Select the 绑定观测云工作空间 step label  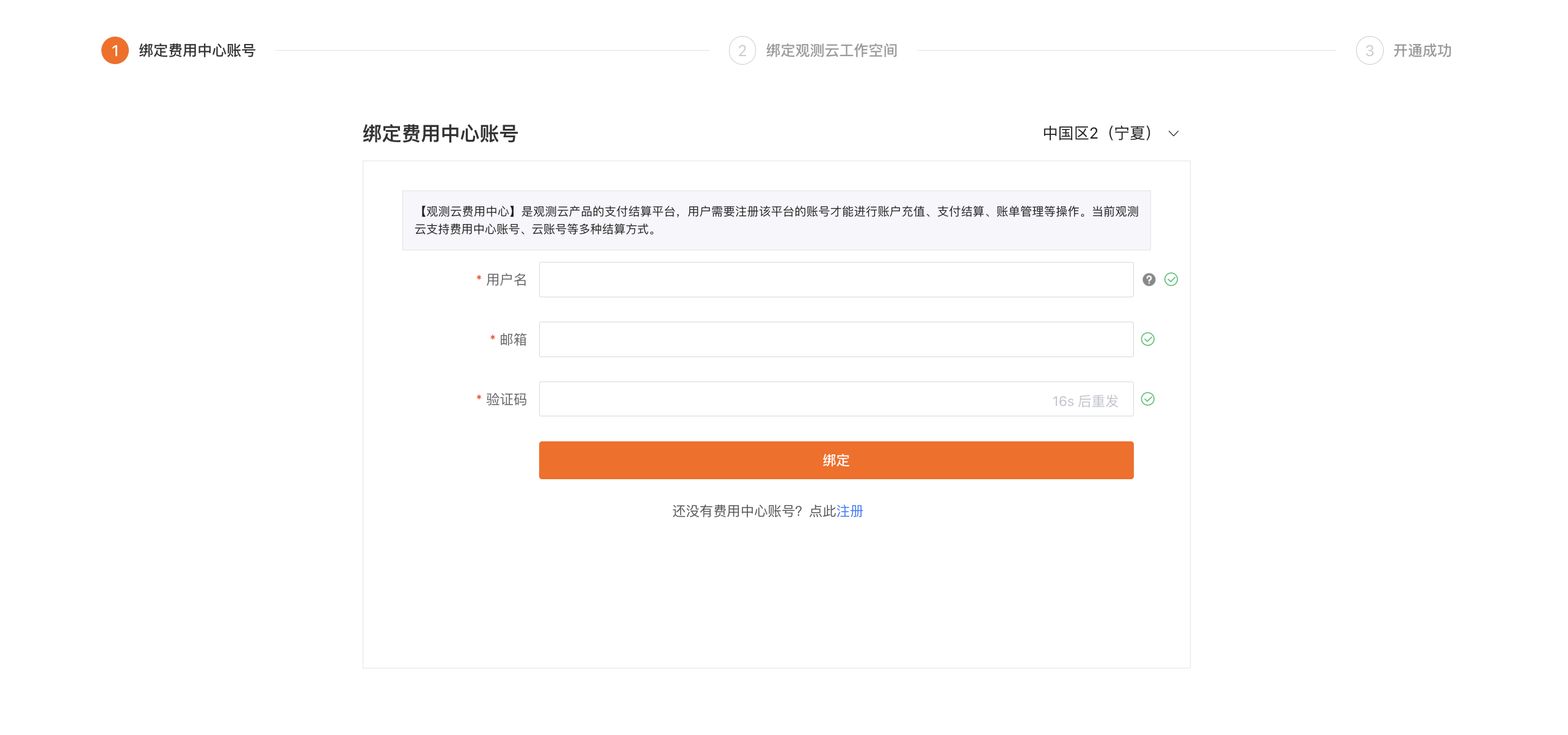[832, 51]
